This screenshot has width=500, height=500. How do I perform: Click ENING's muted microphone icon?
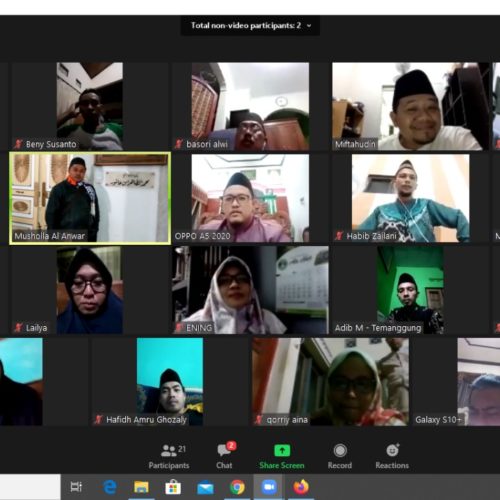point(179,328)
